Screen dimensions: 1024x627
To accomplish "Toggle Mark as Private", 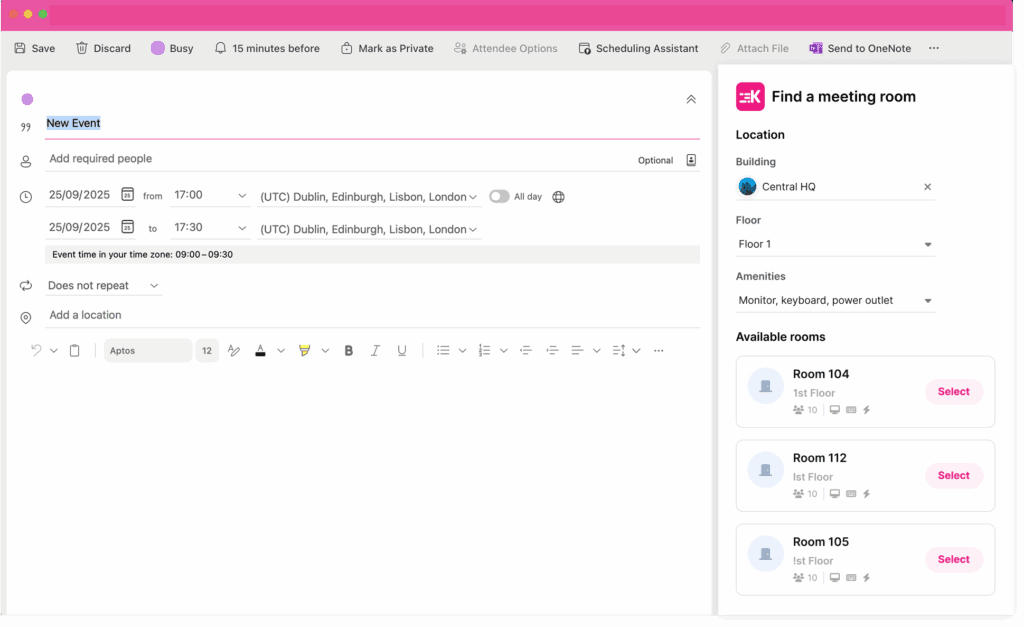I will click(387, 47).
